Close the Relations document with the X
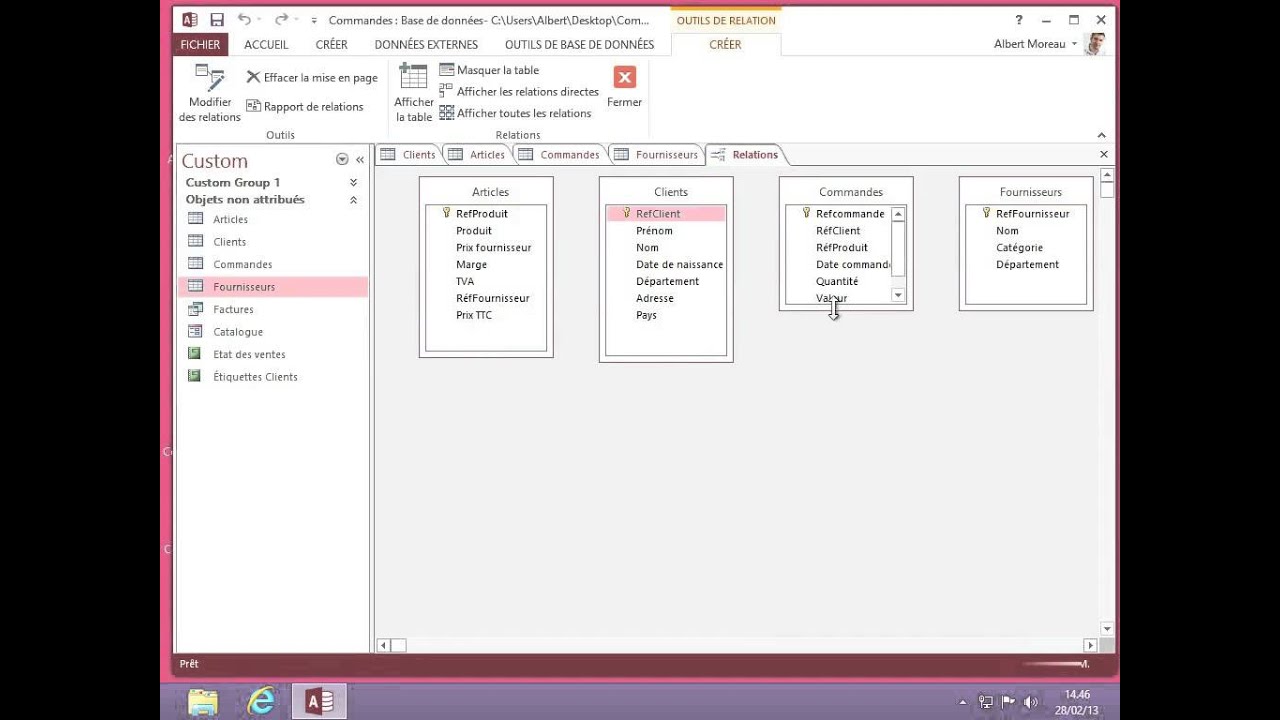The width and height of the screenshot is (1280, 720). 1104,154
